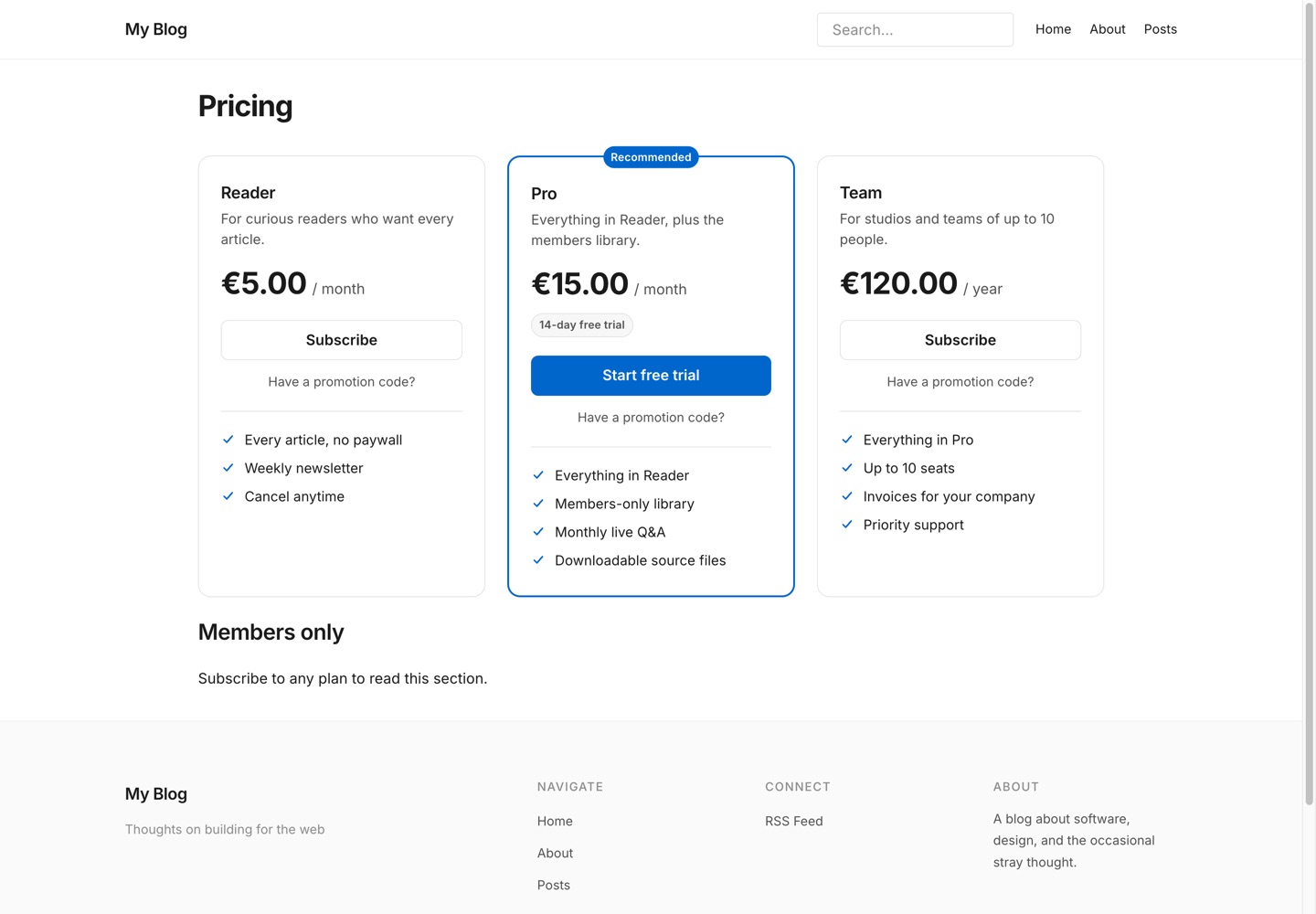
Task: Open About link in the footer
Action: tap(555, 854)
